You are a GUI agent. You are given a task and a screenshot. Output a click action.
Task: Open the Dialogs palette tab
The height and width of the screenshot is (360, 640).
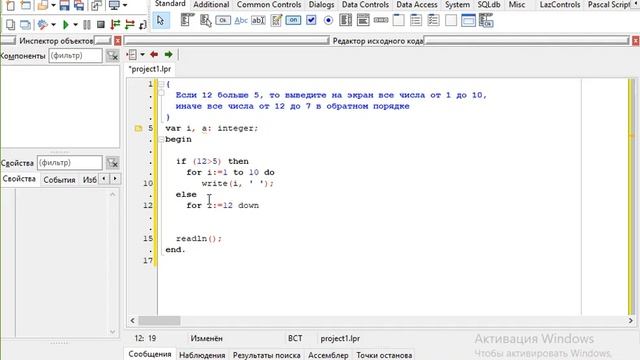tap(321, 5)
